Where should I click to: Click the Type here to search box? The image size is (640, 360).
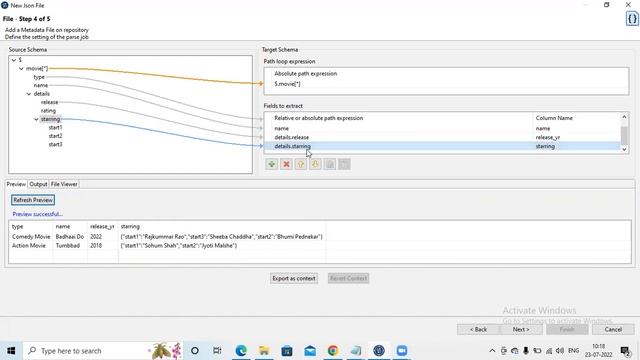tap(102, 351)
